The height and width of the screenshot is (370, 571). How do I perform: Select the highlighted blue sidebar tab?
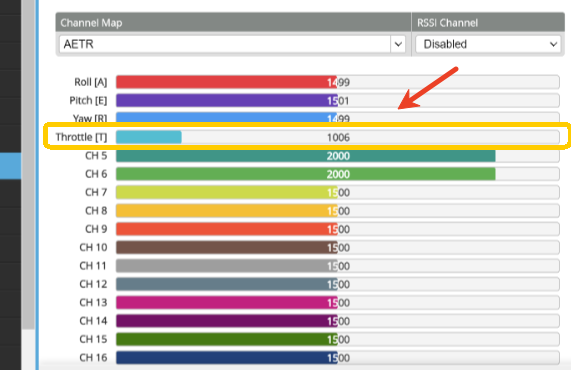tap(10, 166)
